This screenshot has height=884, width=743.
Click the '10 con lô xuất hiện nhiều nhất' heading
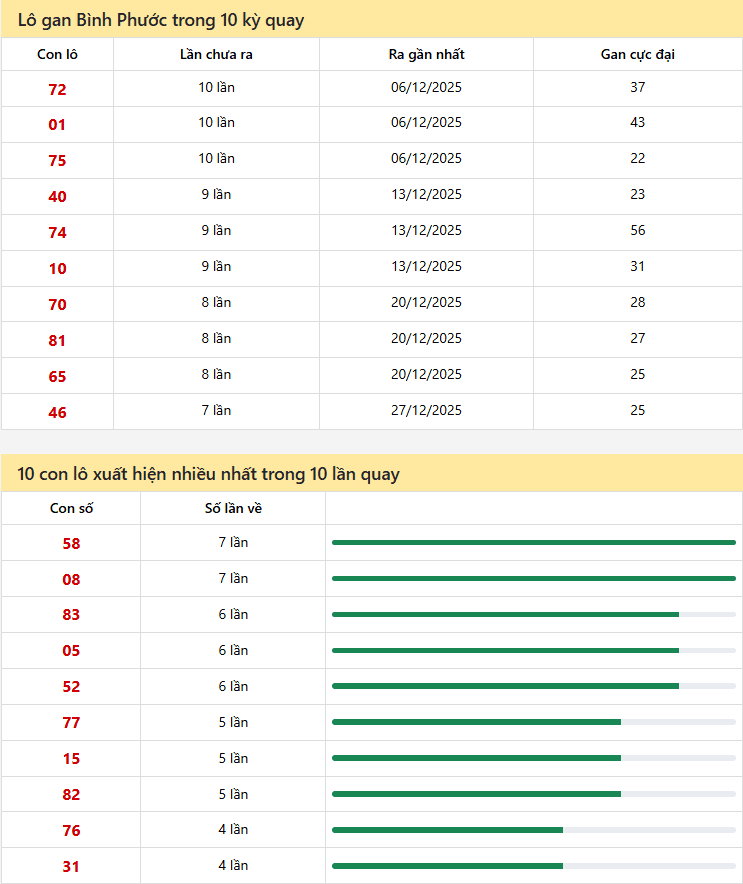208,474
